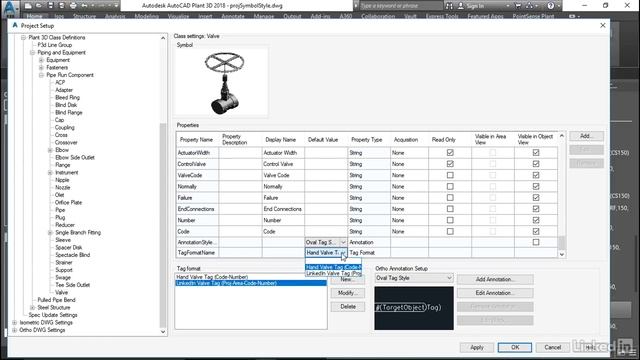Click the Edit Annotation... button

pos(495,293)
